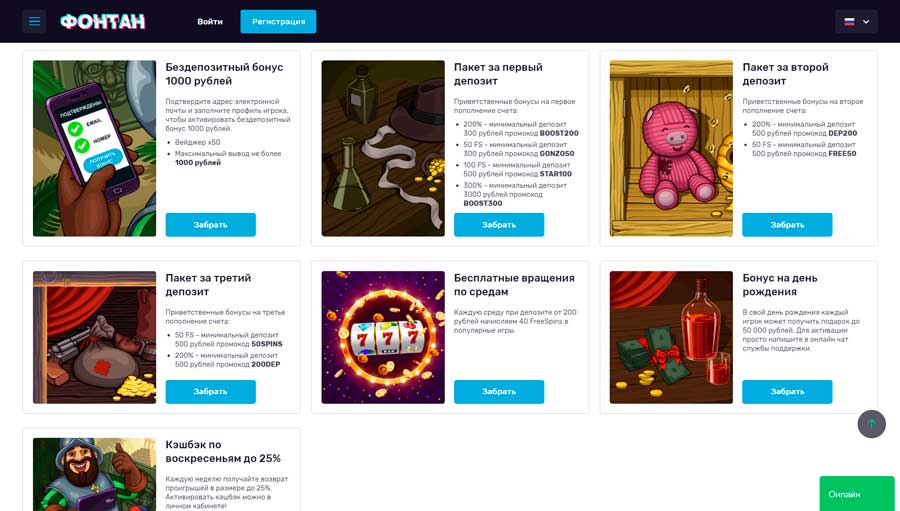Click Забрать under Пакет за первый депозит
900x511 pixels.
(x=499, y=224)
